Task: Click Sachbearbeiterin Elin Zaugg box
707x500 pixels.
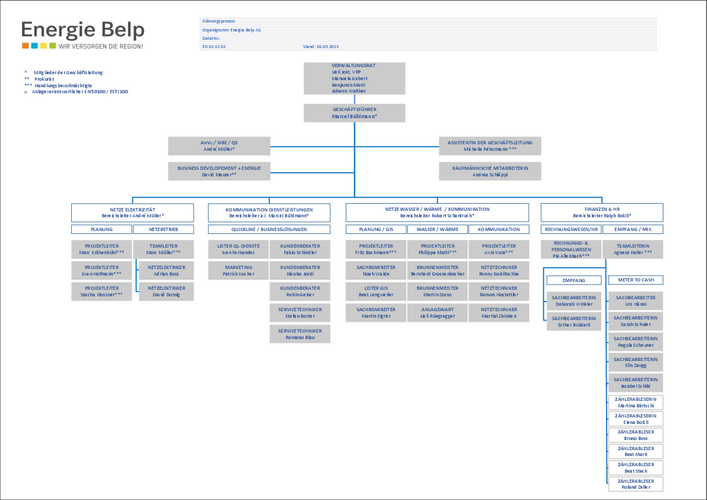Action: [636, 362]
